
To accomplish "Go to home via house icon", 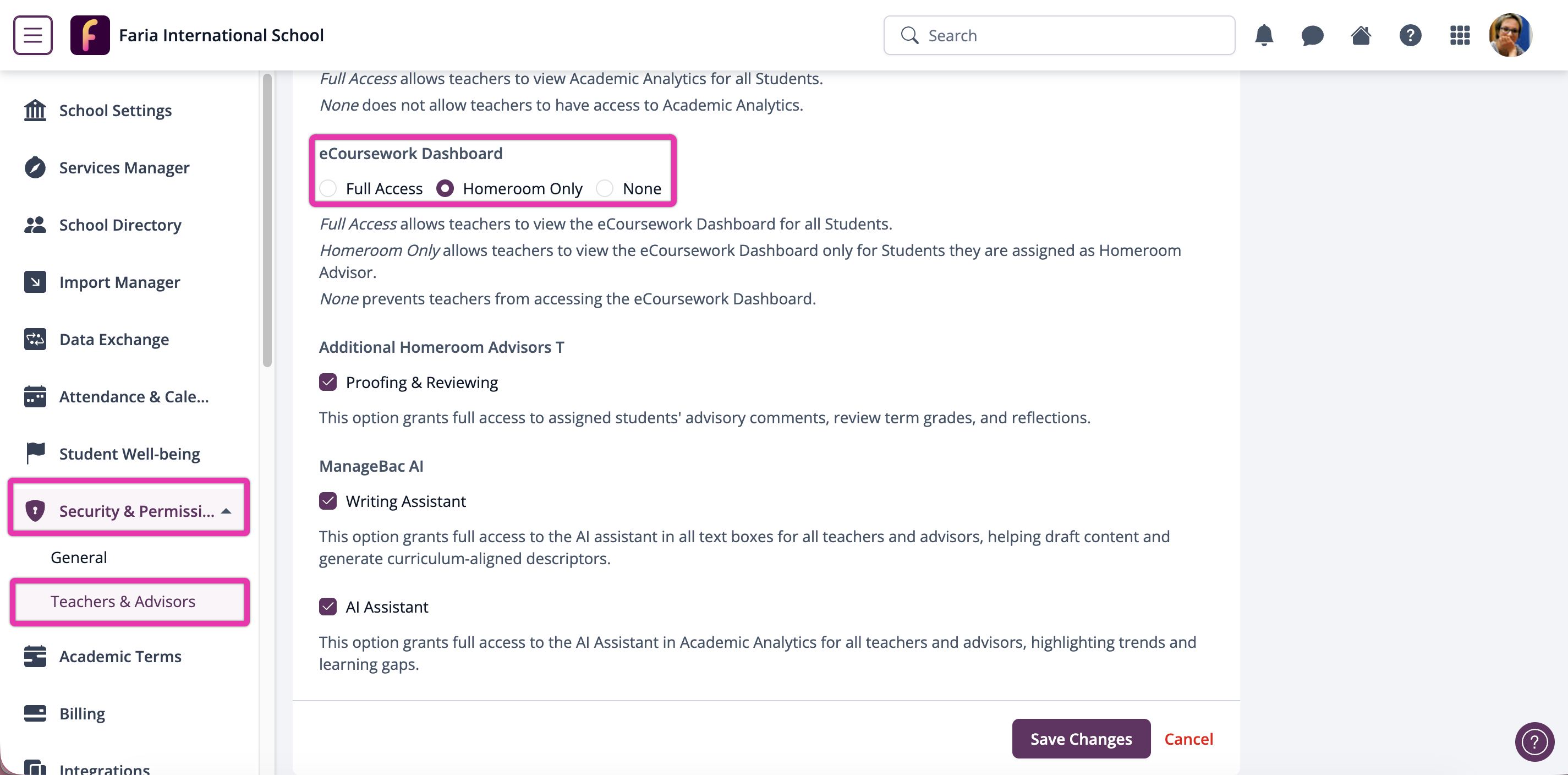I will click(1361, 35).
